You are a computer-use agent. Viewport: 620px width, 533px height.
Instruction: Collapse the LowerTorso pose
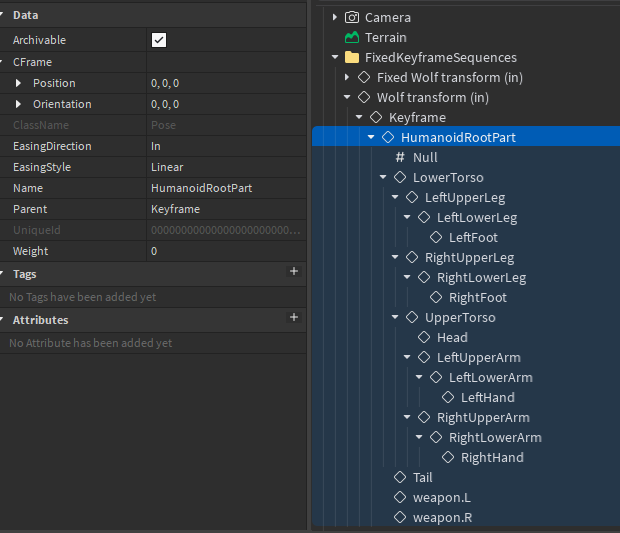tap(383, 177)
